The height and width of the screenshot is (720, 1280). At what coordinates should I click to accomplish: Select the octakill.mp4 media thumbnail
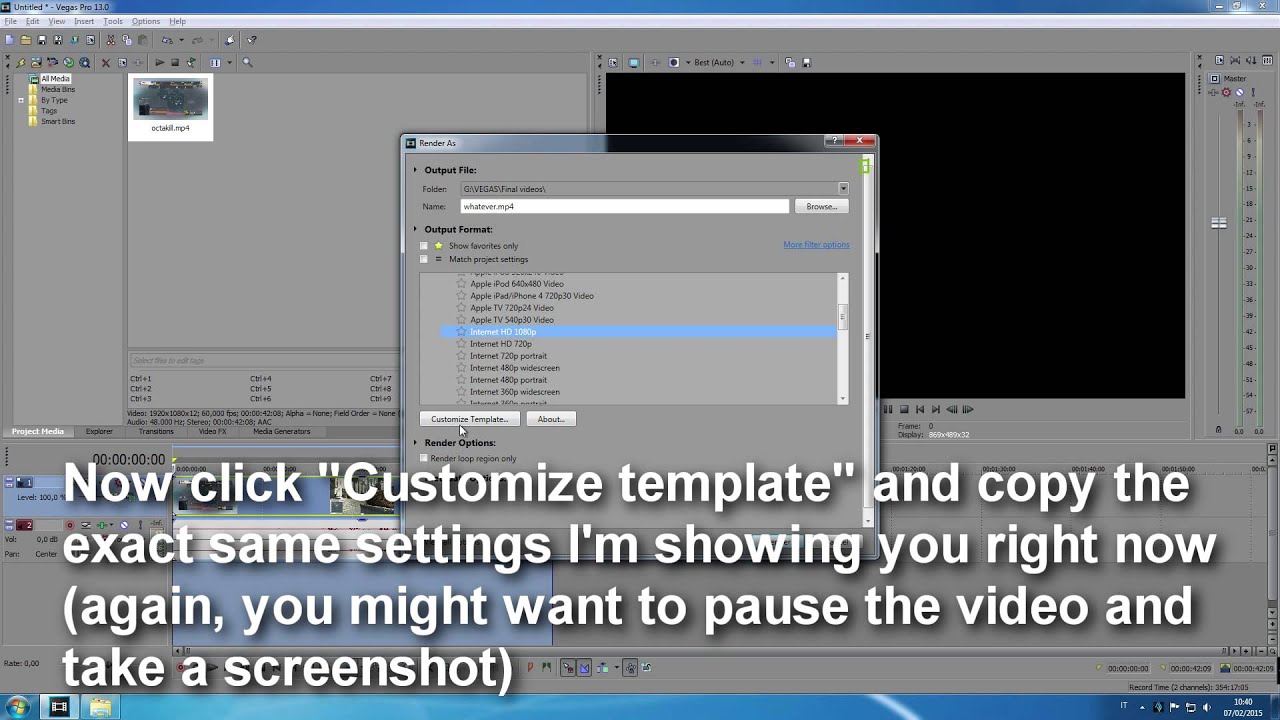tap(170, 105)
